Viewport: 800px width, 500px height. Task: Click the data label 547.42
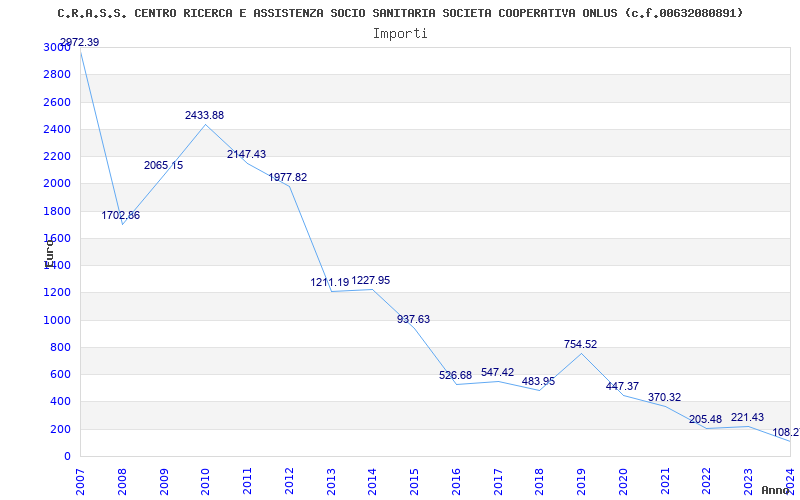click(497, 372)
